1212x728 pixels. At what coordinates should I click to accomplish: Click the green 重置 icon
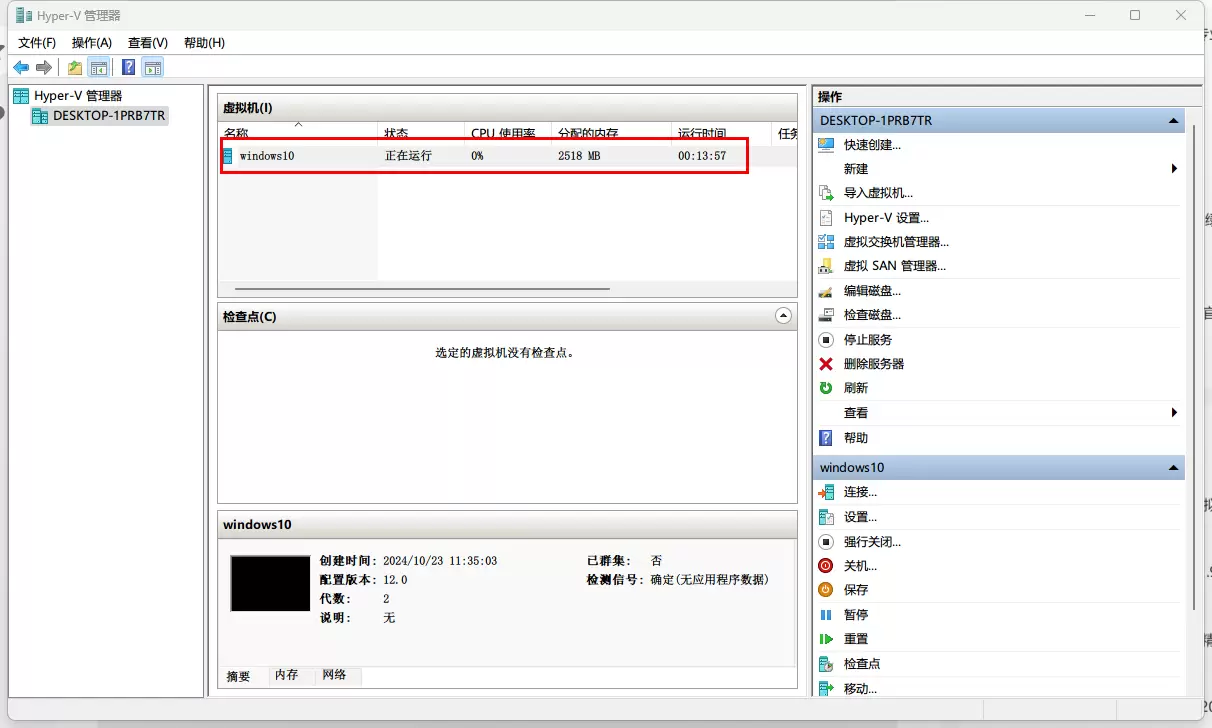click(x=826, y=639)
